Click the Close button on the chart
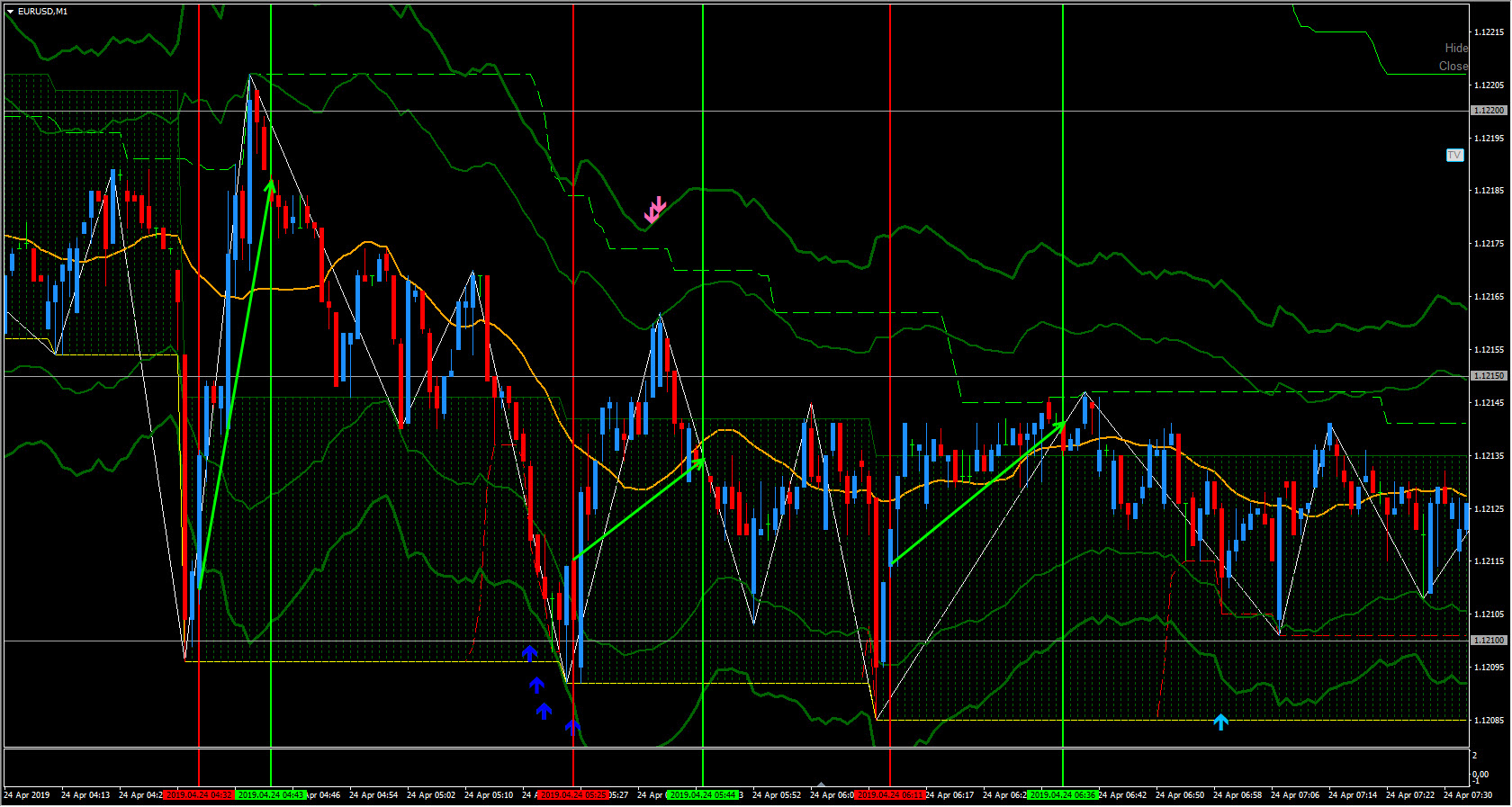1512x807 pixels. (1453, 66)
